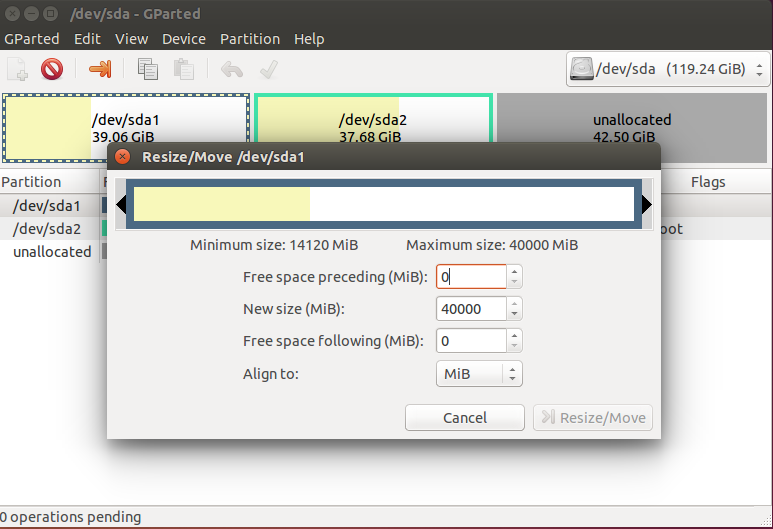Screen dimensions: 773x529
Task: Close the Resize/Move /dev/sda1 dialog
Action: point(122,157)
